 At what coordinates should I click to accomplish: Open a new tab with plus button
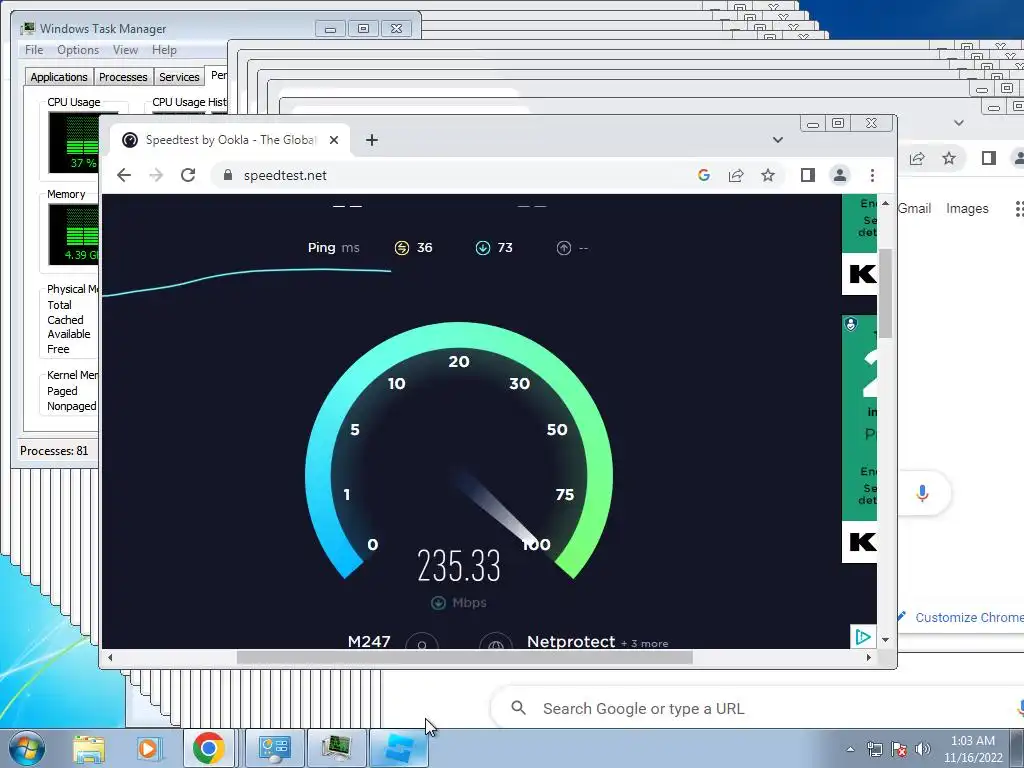point(372,140)
